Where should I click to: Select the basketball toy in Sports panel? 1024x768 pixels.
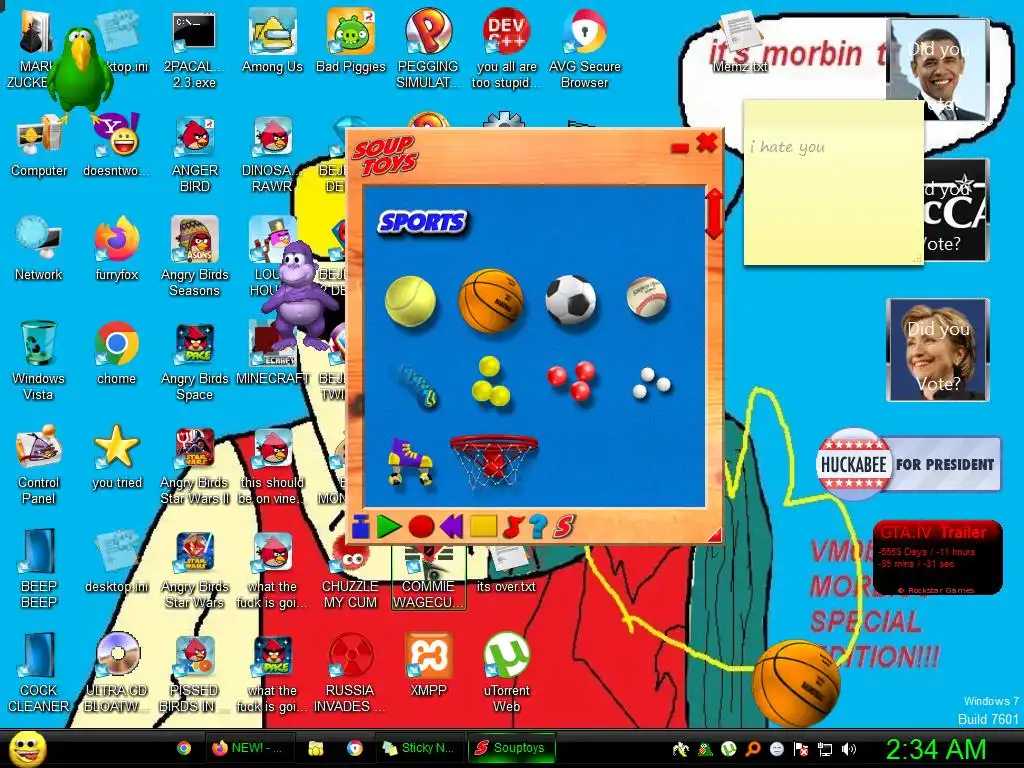(490, 300)
